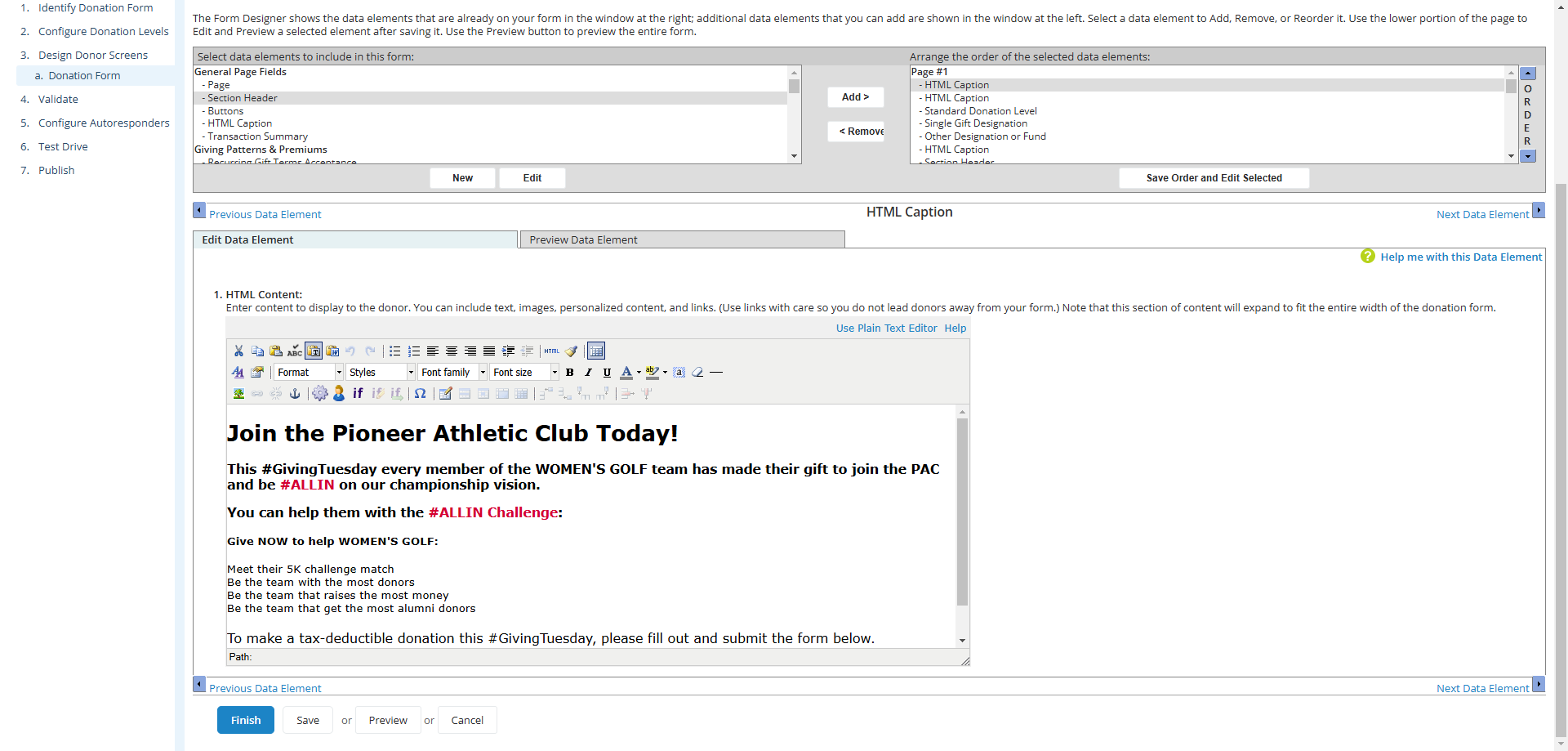
Task: Insert an anchor with the anchor icon
Action: tap(295, 393)
